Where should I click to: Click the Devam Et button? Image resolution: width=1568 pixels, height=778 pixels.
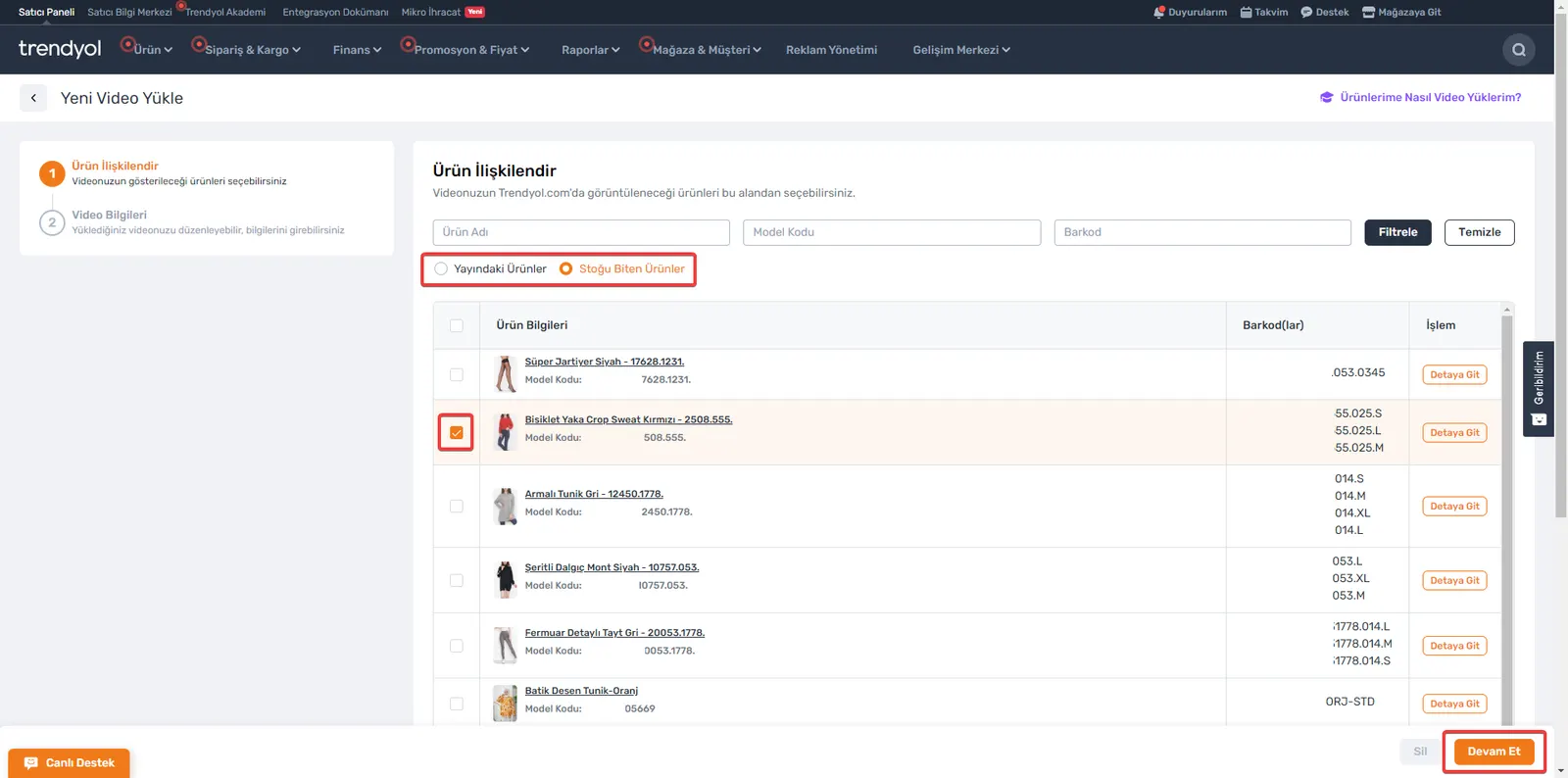coord(1494,752)
